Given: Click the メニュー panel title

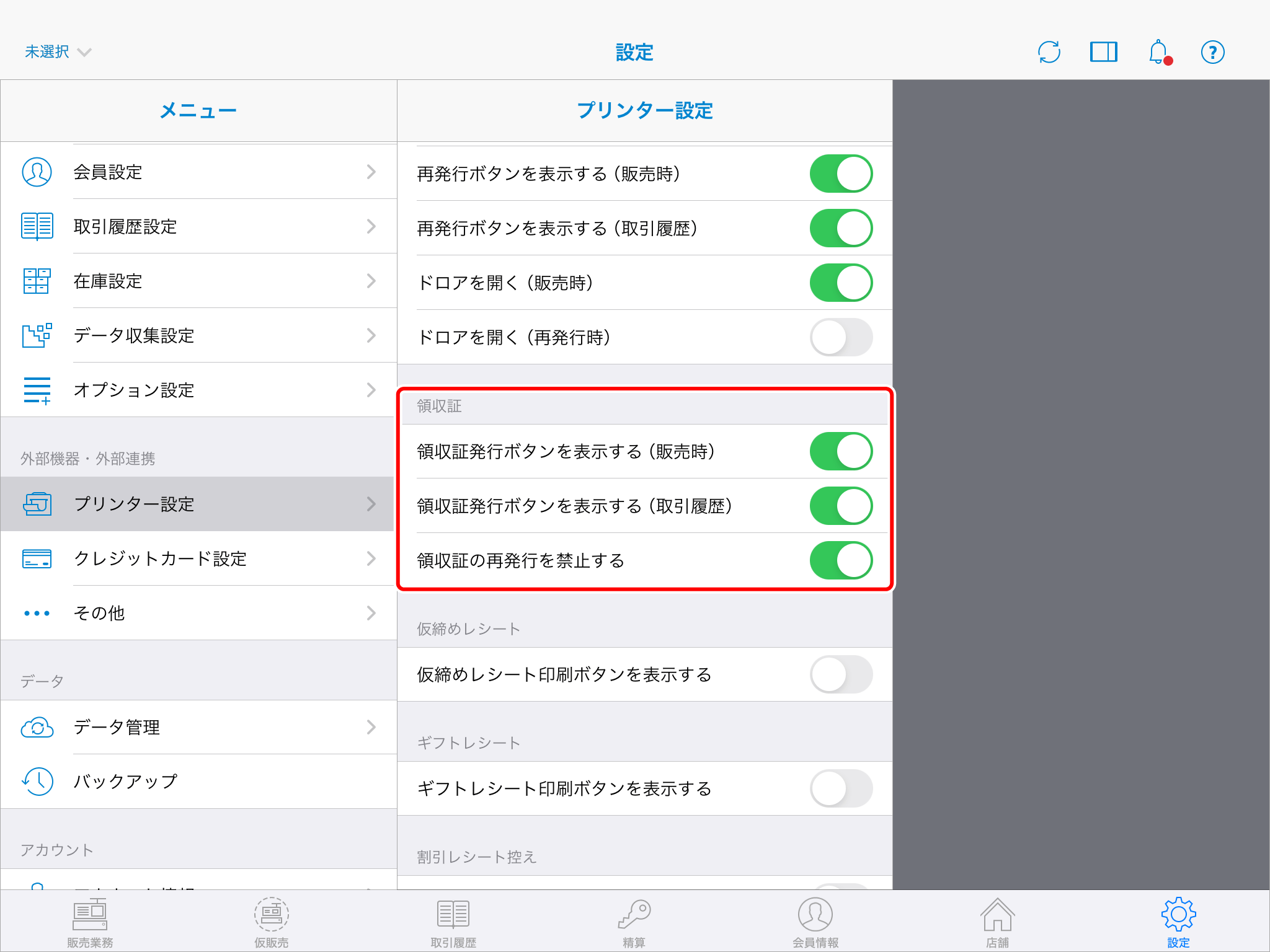Looking at the screenshot, I should [x=198, y=110].
